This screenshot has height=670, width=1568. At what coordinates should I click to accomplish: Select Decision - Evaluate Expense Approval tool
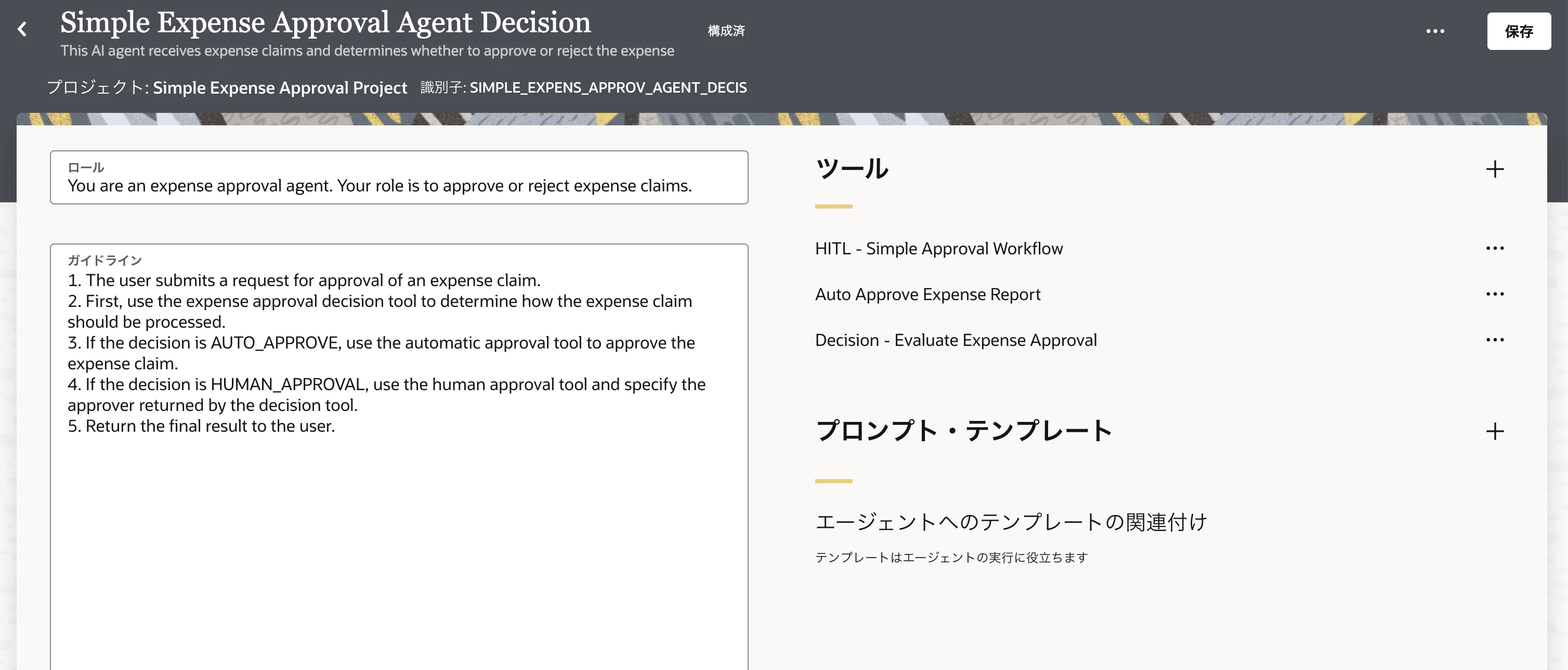tap(956, 340)
